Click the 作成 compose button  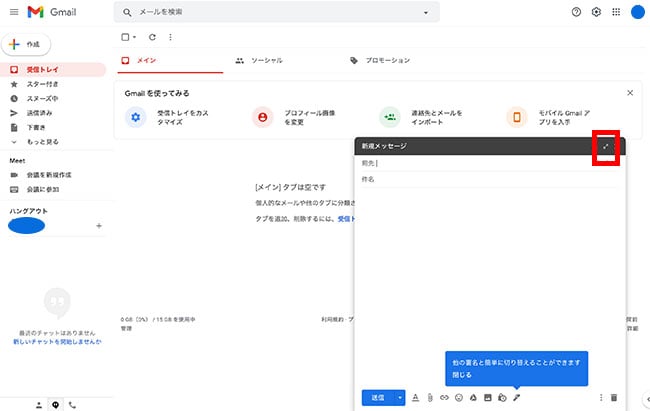(x=26, y=44)
